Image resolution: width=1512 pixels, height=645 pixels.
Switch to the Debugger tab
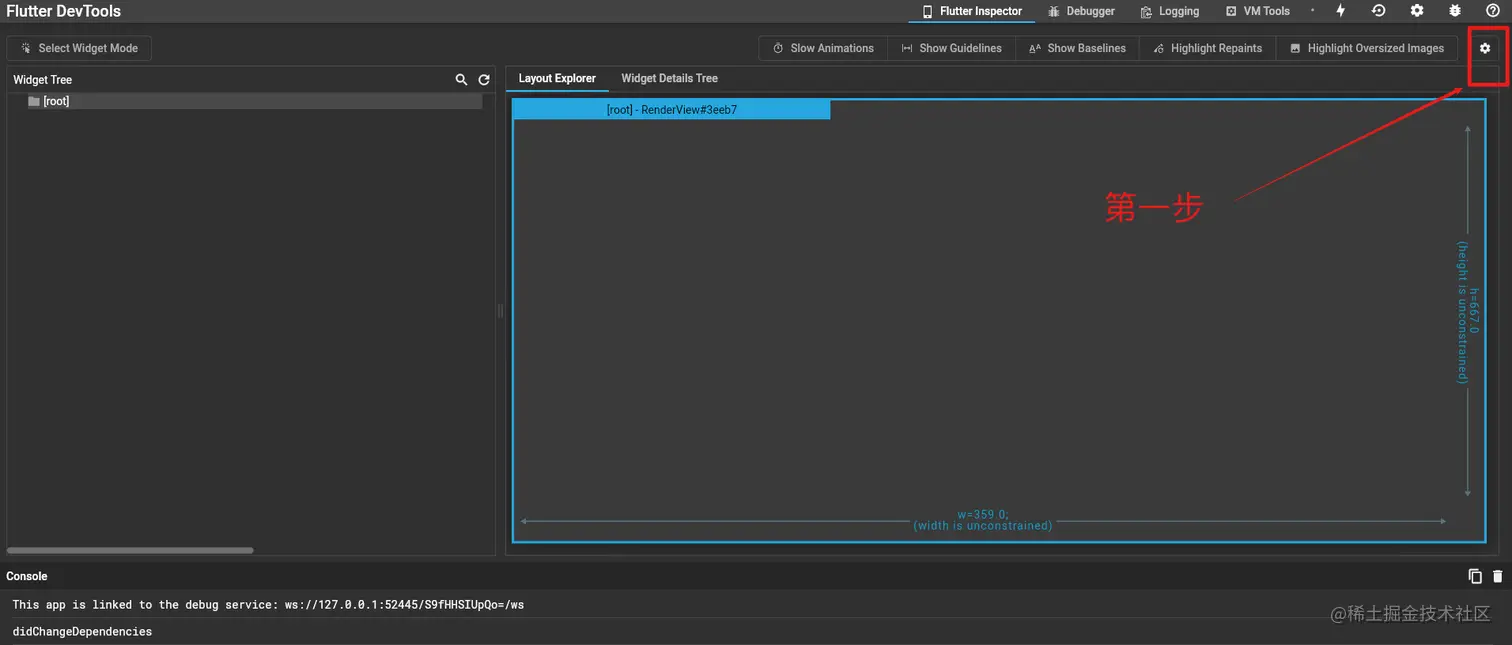pos(1081,11)
